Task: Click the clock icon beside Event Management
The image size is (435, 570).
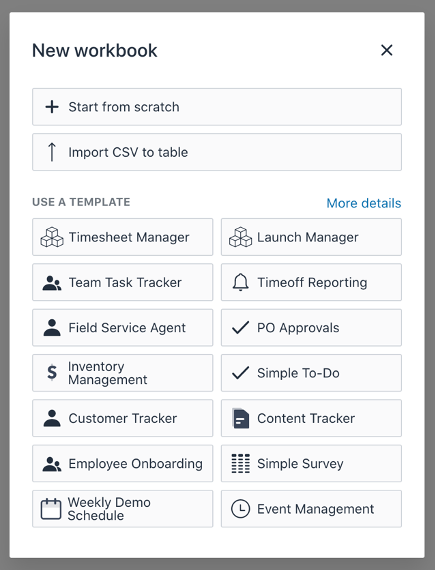Action: point(241,509)
